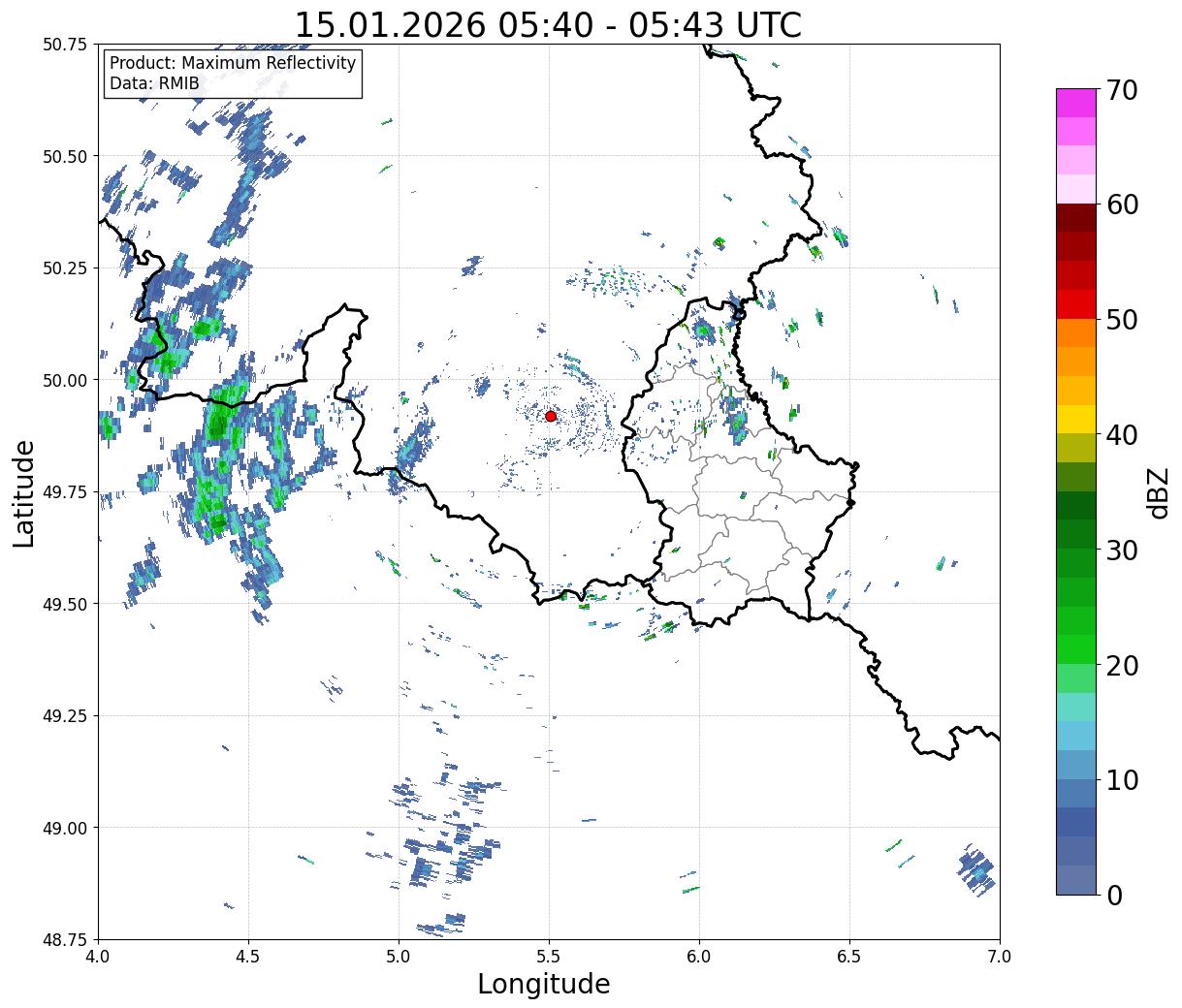Click longitude tick label 4.0
This screenshot has height=1008, width=1182.
tap(99, 957)
